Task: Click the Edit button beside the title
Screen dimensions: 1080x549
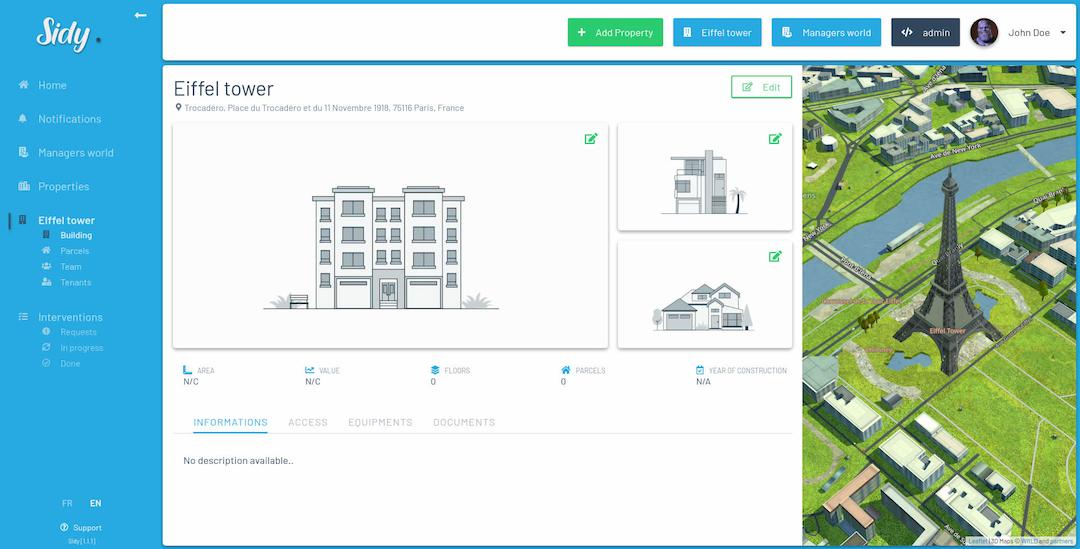Action: tap(761, 87)
